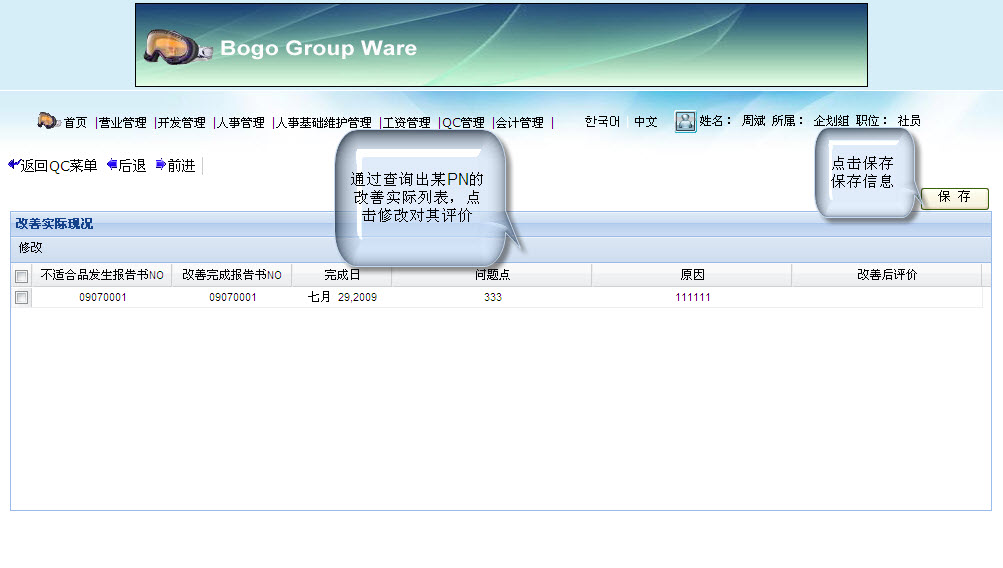Click the home icon beside 首页
The height and width of the screenshot is (568, 1003).
(x=48, y=121)
